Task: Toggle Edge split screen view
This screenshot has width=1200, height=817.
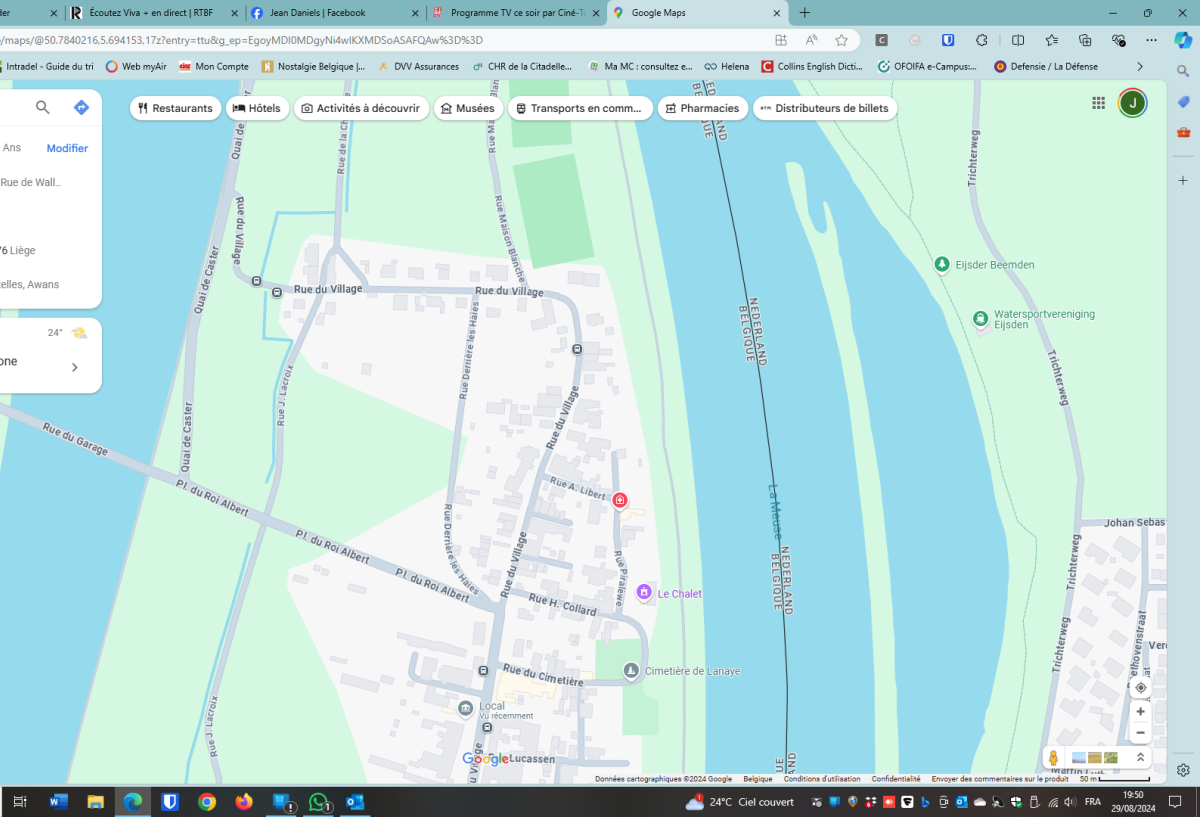Action: [1018, 40]
